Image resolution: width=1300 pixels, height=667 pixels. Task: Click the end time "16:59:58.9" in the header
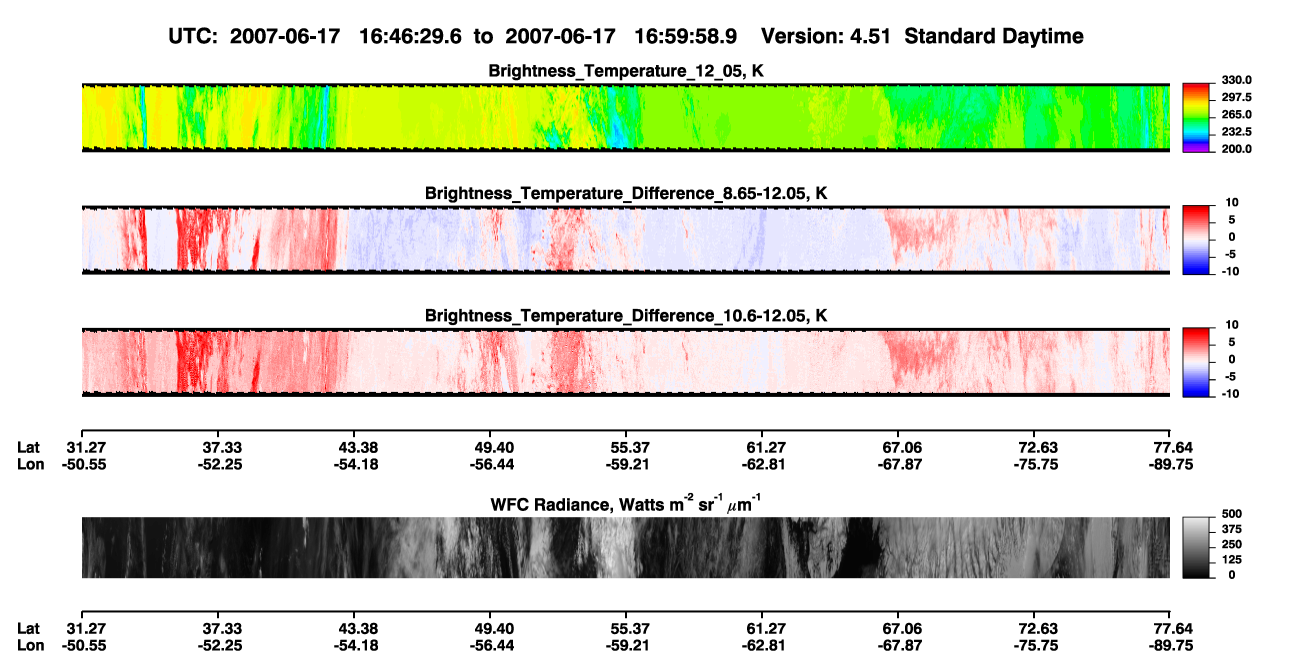tap(686, 37)
